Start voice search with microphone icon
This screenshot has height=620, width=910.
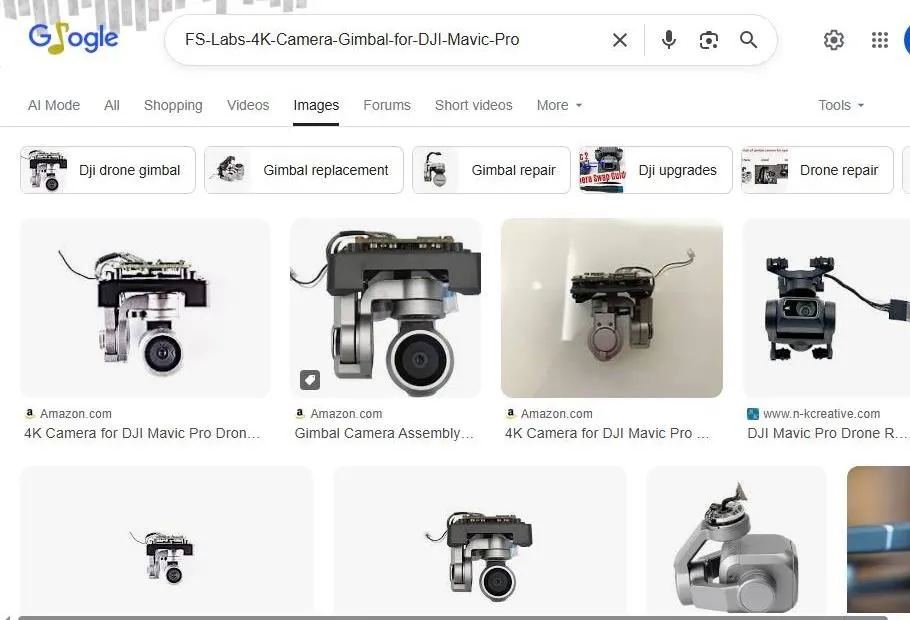669,40
